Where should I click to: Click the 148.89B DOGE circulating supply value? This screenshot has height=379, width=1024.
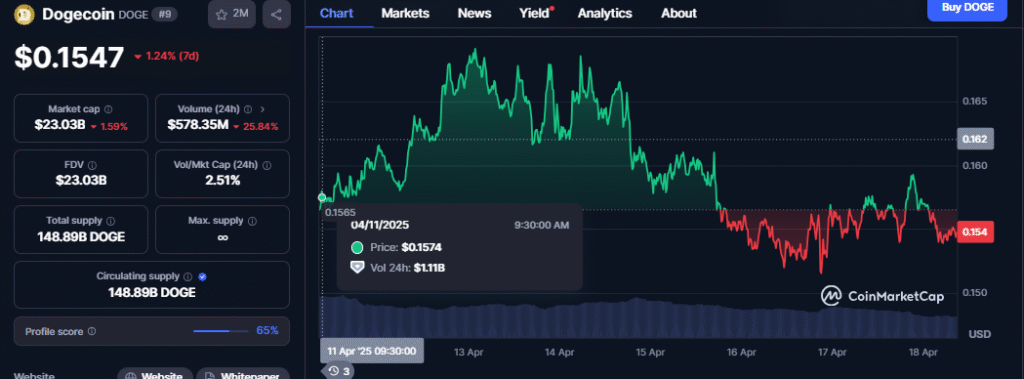(152, 293)
